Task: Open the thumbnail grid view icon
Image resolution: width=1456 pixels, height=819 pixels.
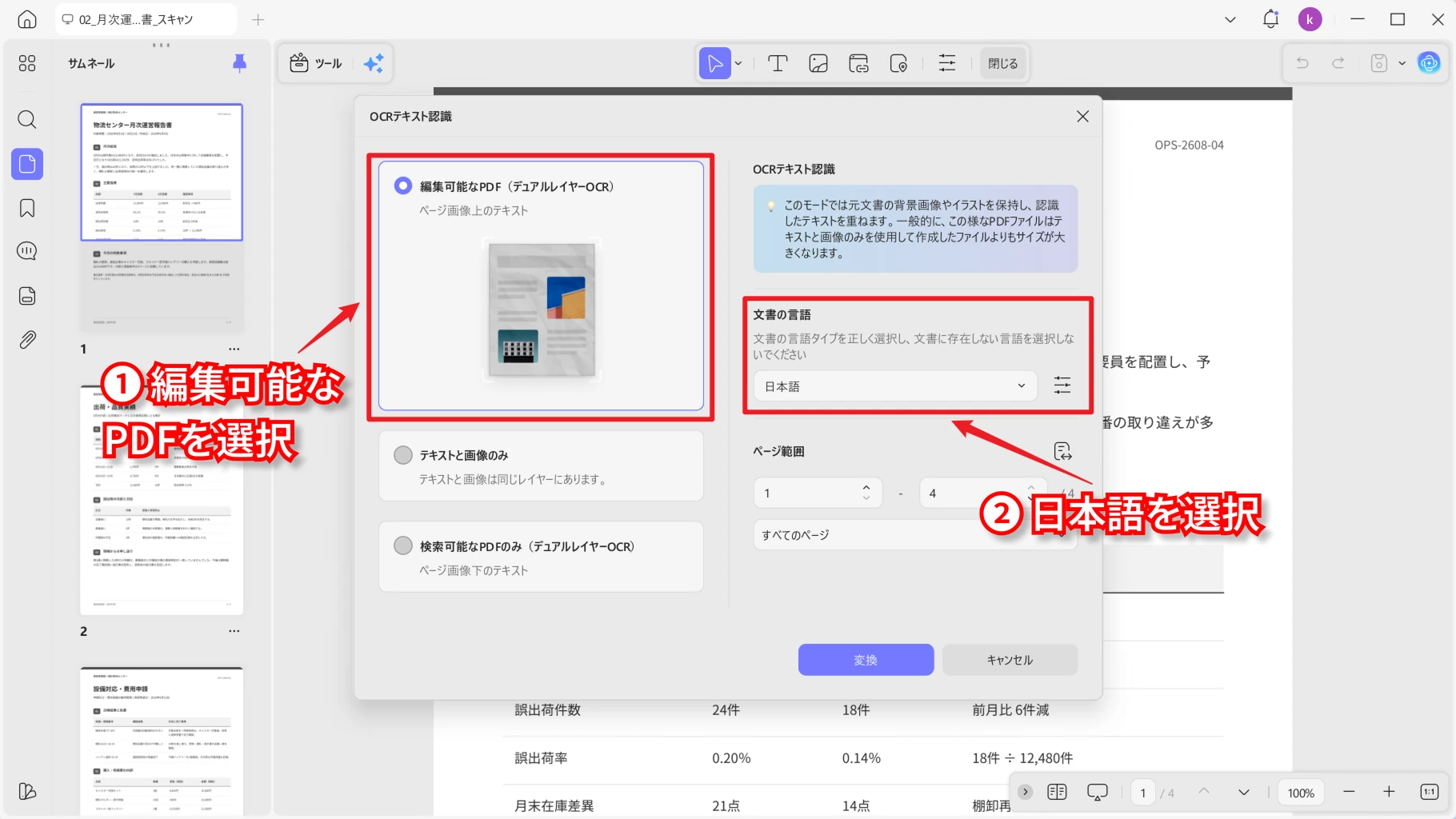Action: [x=27, y=63]
